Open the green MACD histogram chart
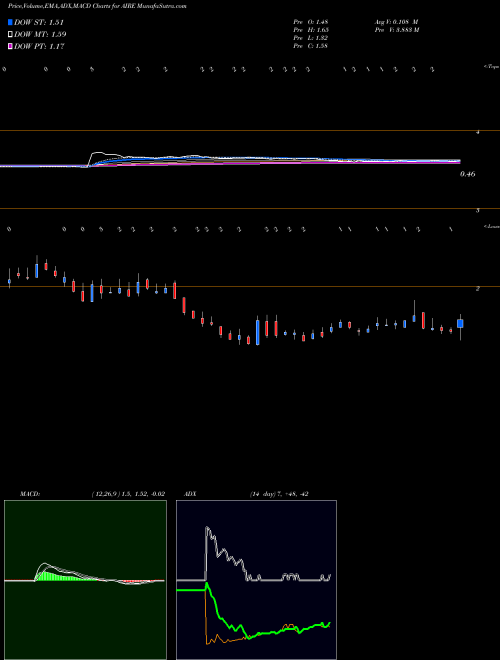This screenshot has width=500, height=660. pyautogui.click(x=85, y=580)
